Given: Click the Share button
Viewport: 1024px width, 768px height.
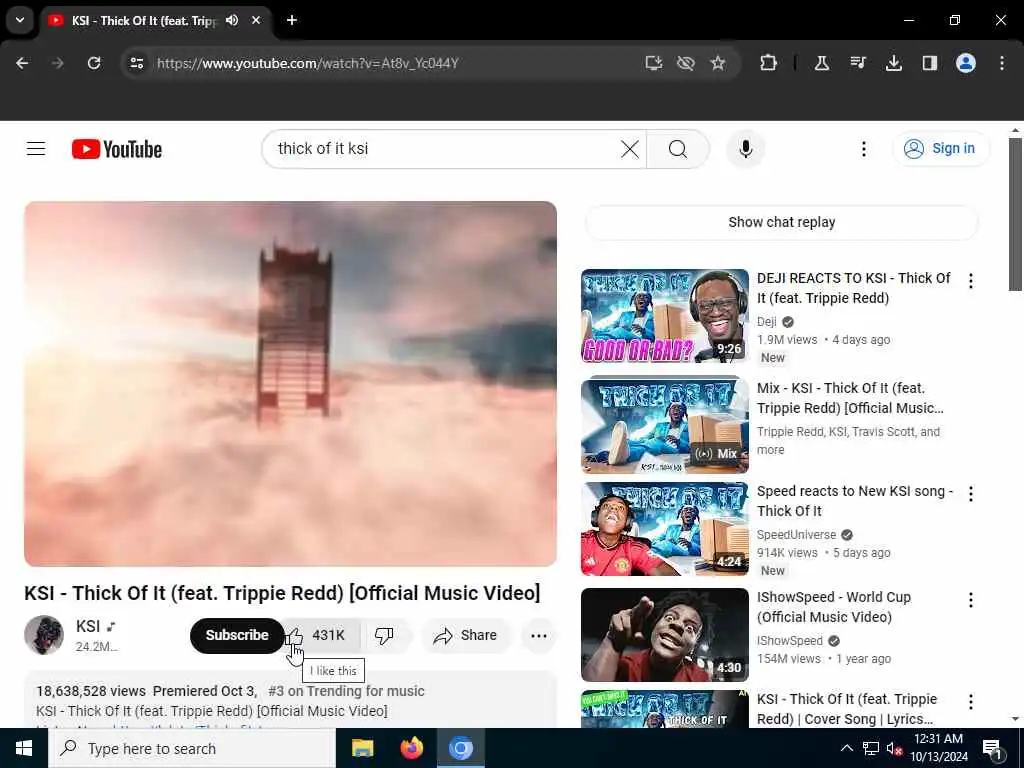Looking at the screenshot, I should (x=466, y=635).
